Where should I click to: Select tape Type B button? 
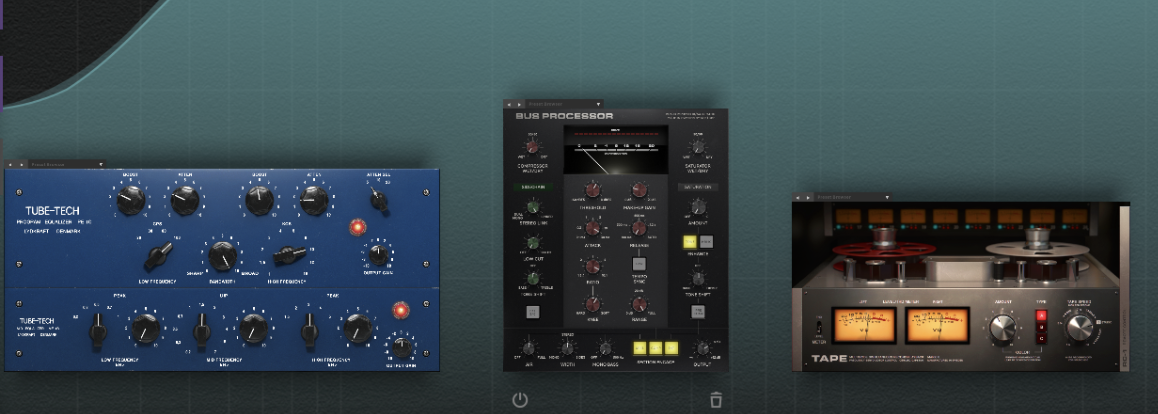(x=1042, y=327)
